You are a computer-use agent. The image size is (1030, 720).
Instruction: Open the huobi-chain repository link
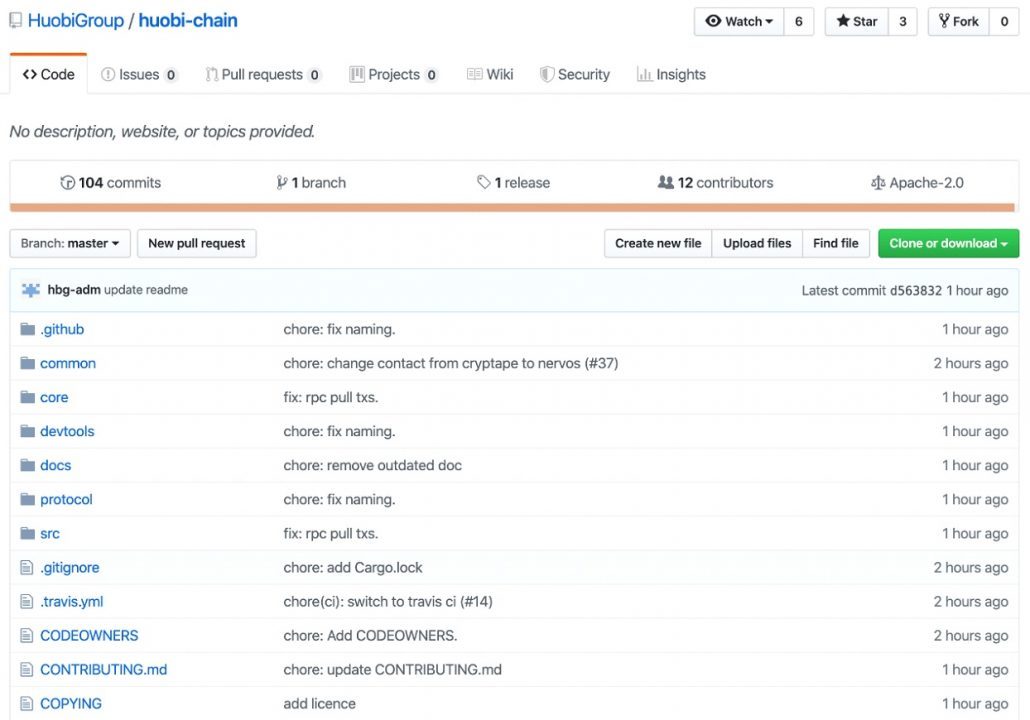188,20
